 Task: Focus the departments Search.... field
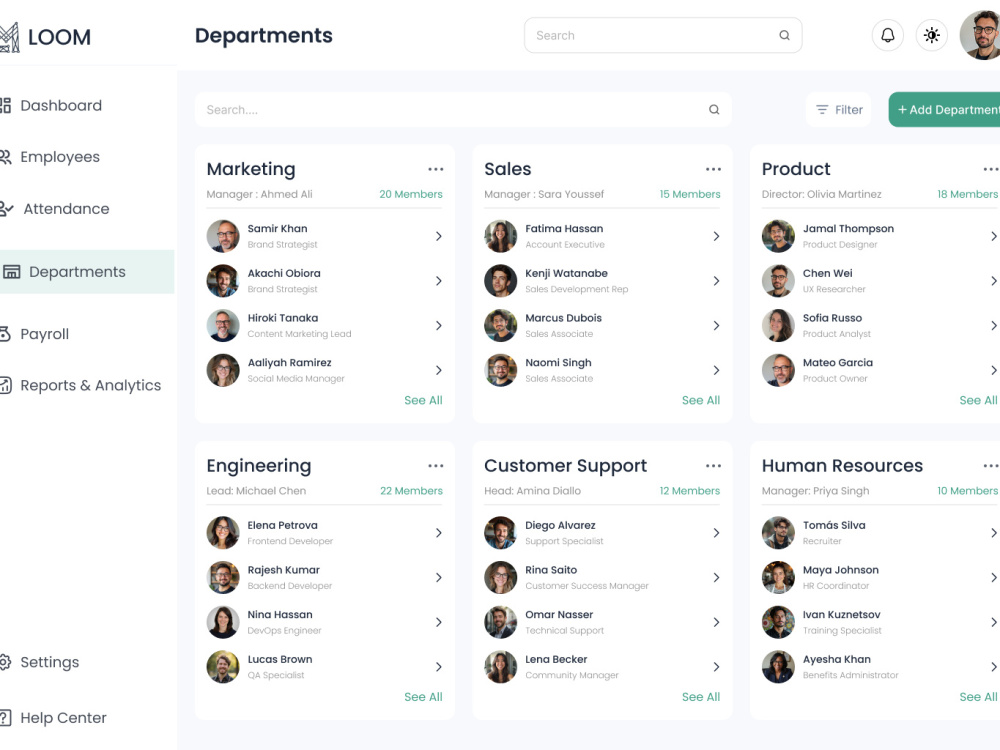click(463, 110)
